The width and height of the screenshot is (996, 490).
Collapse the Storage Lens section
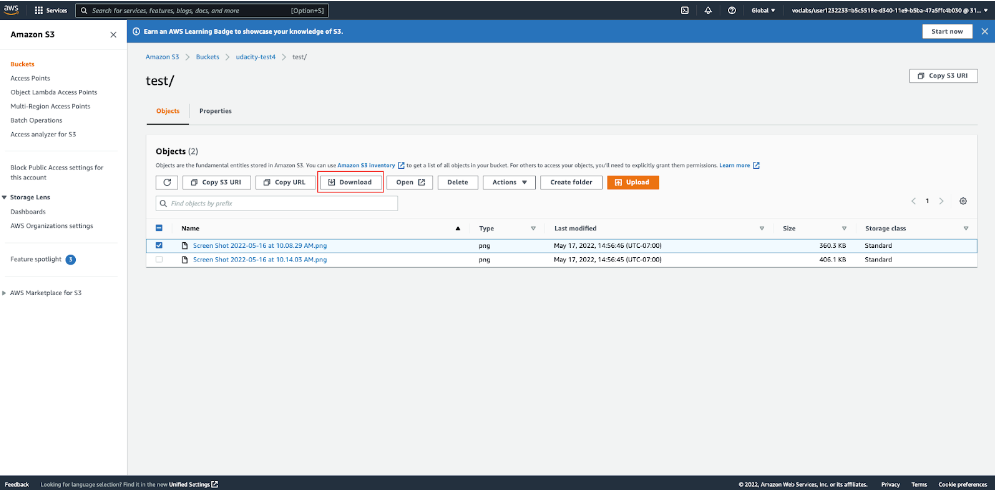5,198
